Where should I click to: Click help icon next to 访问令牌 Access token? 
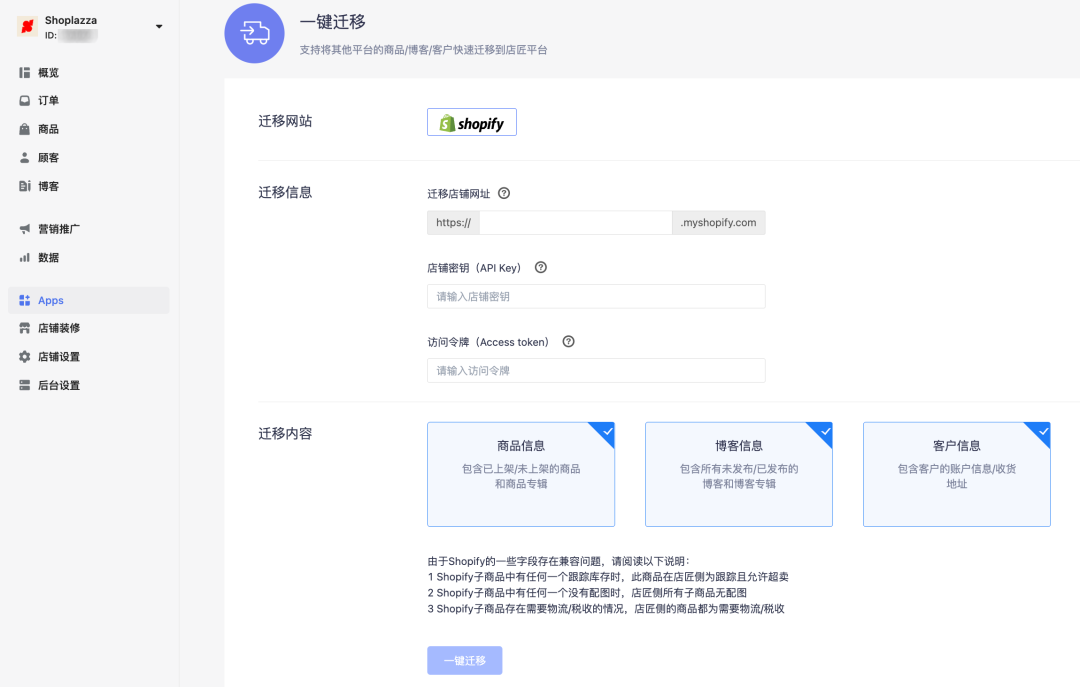(568, 342)
